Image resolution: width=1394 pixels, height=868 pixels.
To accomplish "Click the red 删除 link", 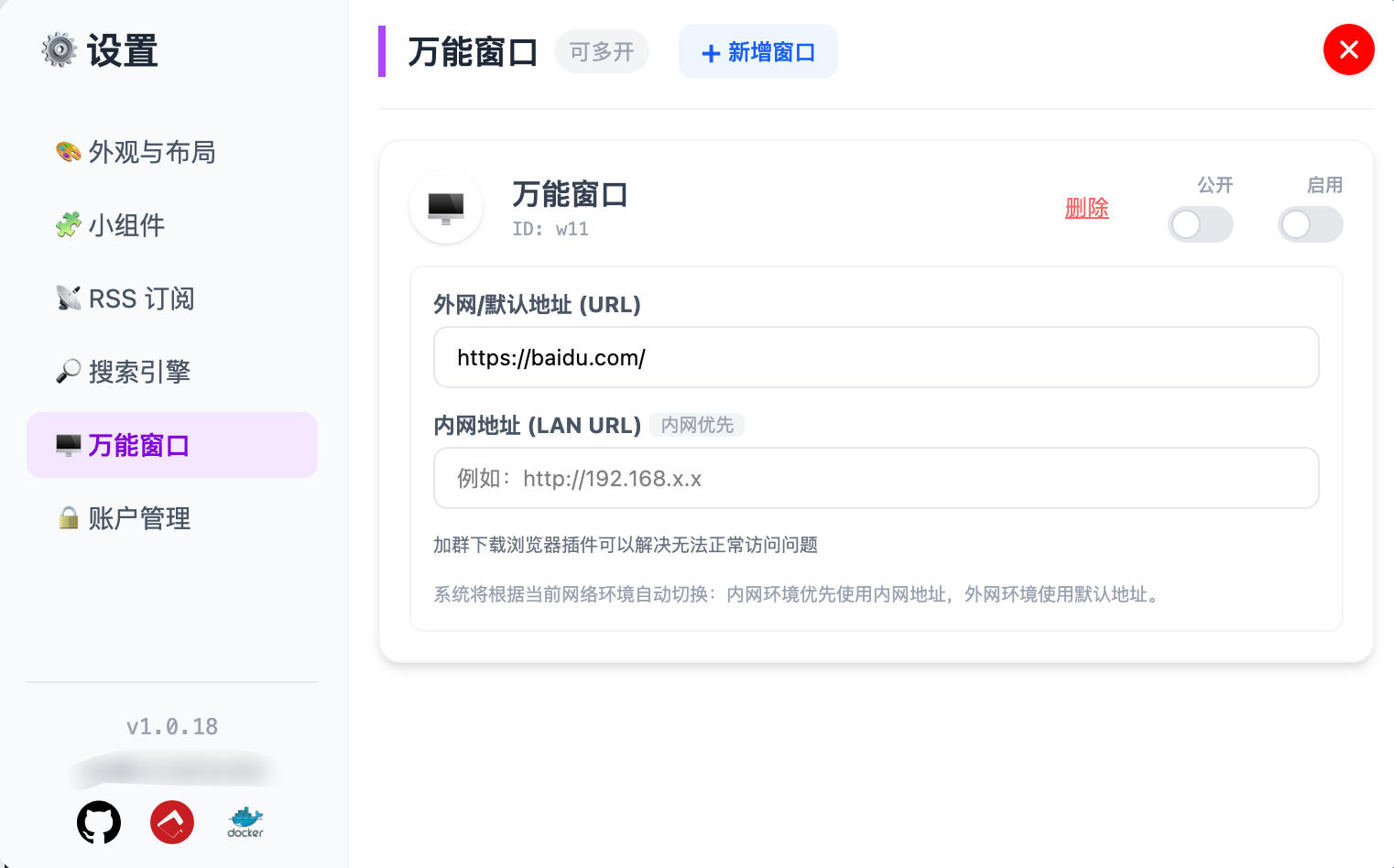I will click(x=1086, y=209).
